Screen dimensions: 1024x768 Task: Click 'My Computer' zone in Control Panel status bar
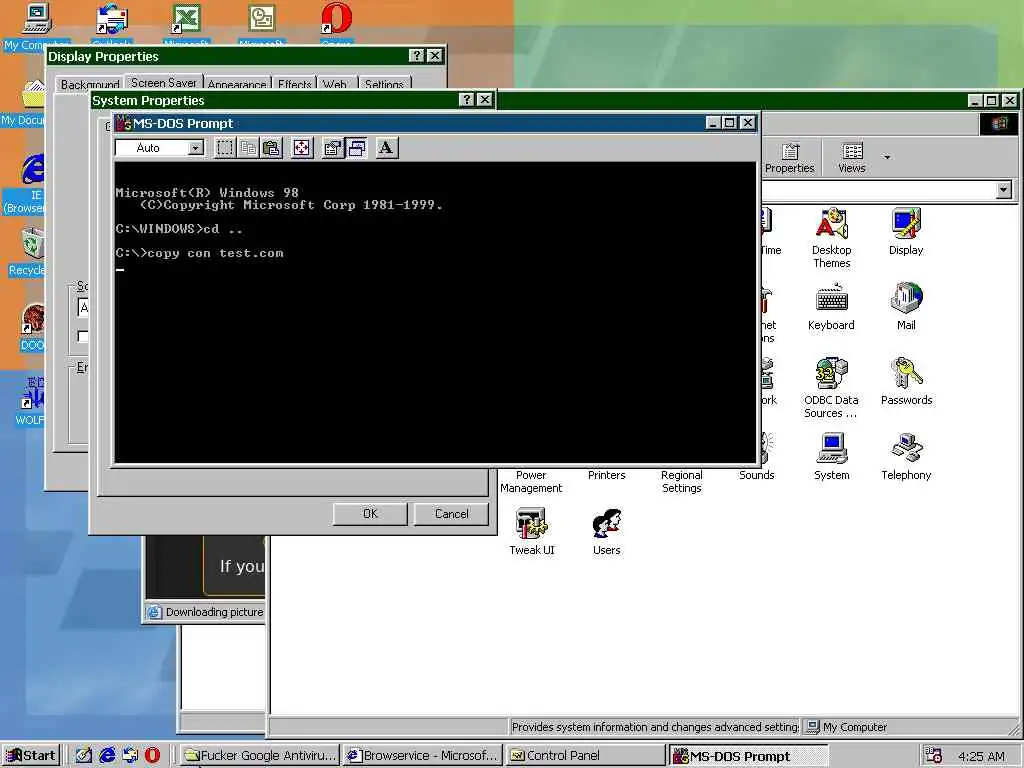click(854, 727)
